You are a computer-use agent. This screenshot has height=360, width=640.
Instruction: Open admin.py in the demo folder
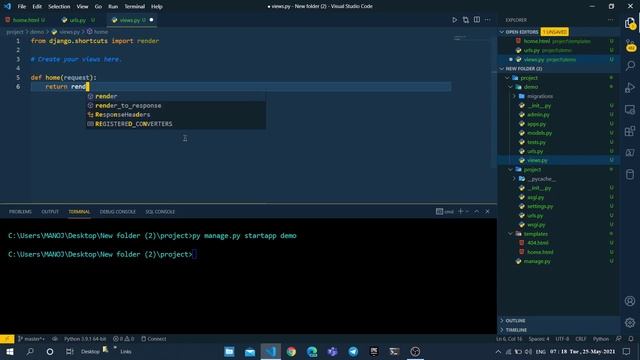(x=538, y=115)
